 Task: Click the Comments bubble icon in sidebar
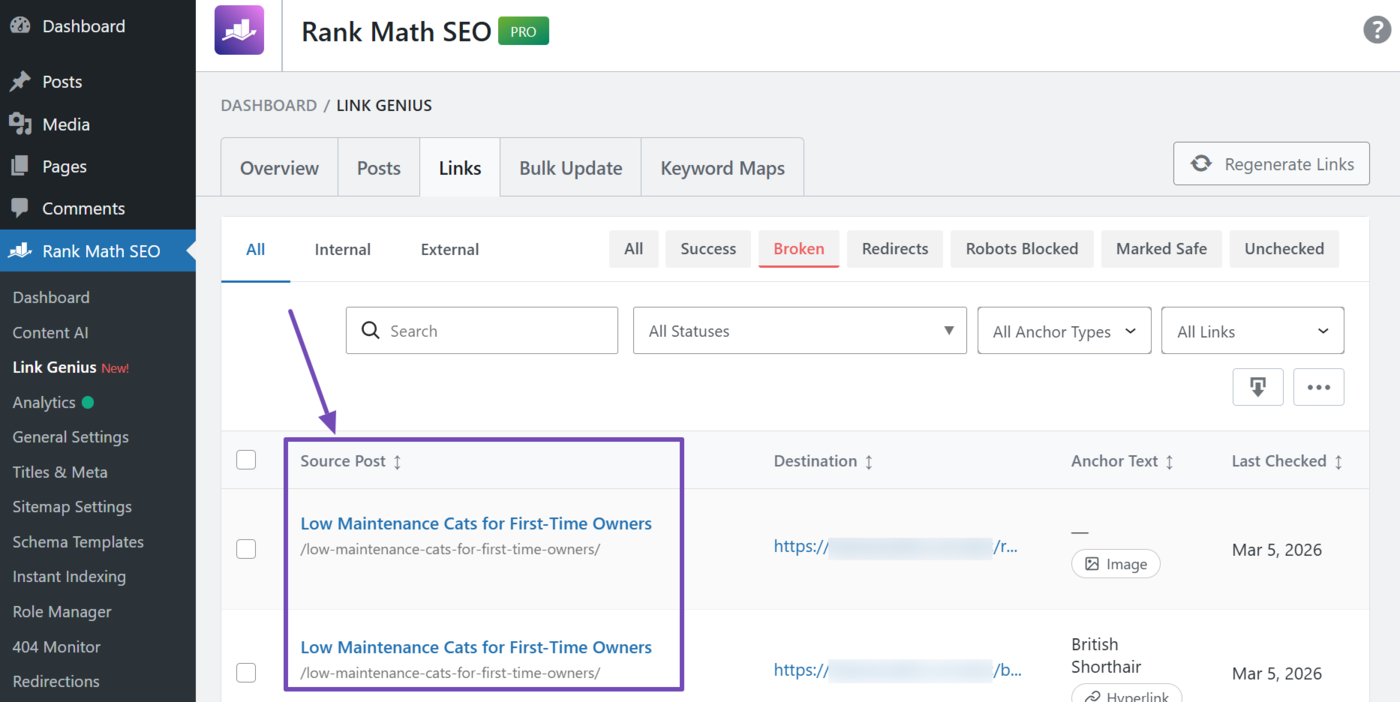20,208
